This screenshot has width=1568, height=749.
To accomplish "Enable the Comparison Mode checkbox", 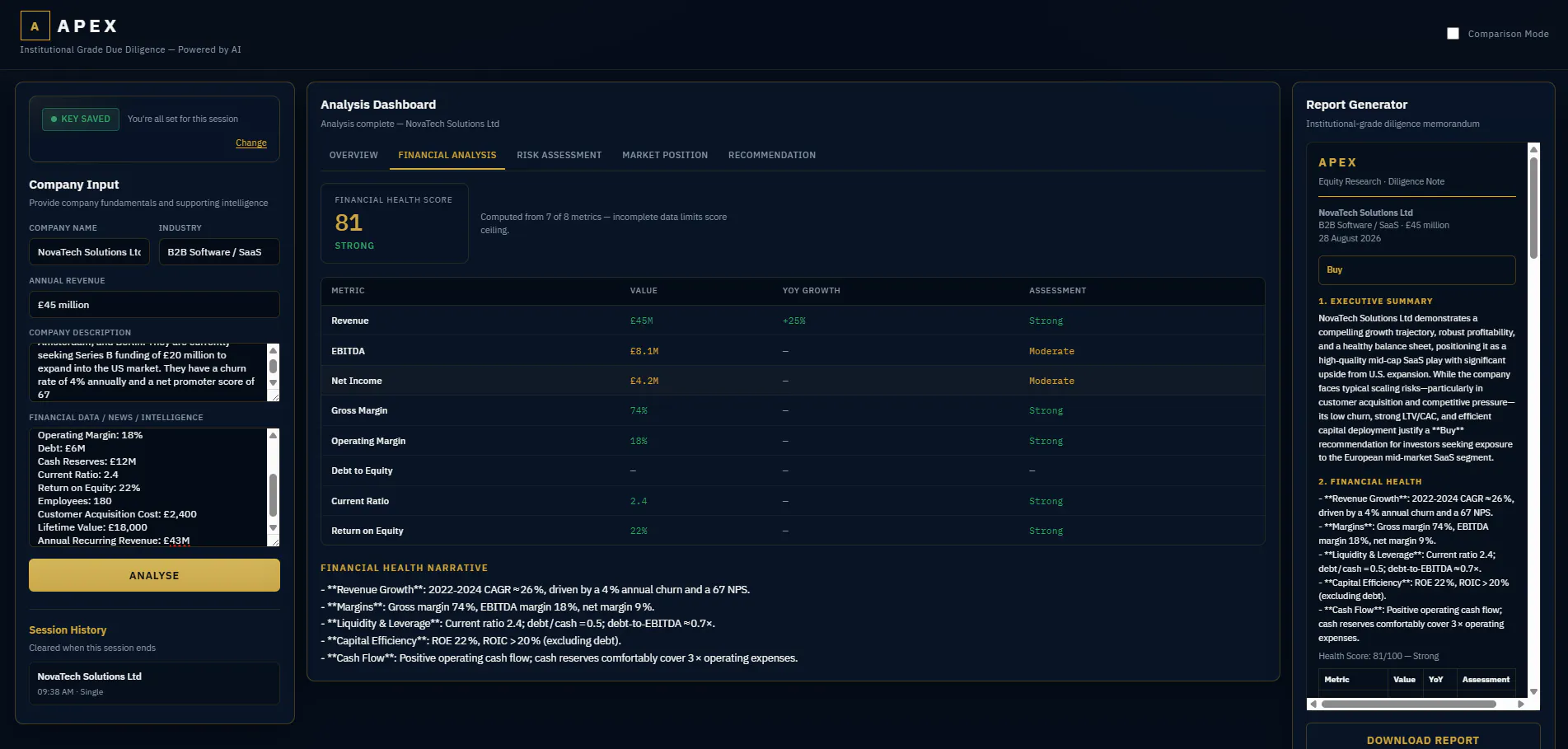I will click(x=1453, y=34).
